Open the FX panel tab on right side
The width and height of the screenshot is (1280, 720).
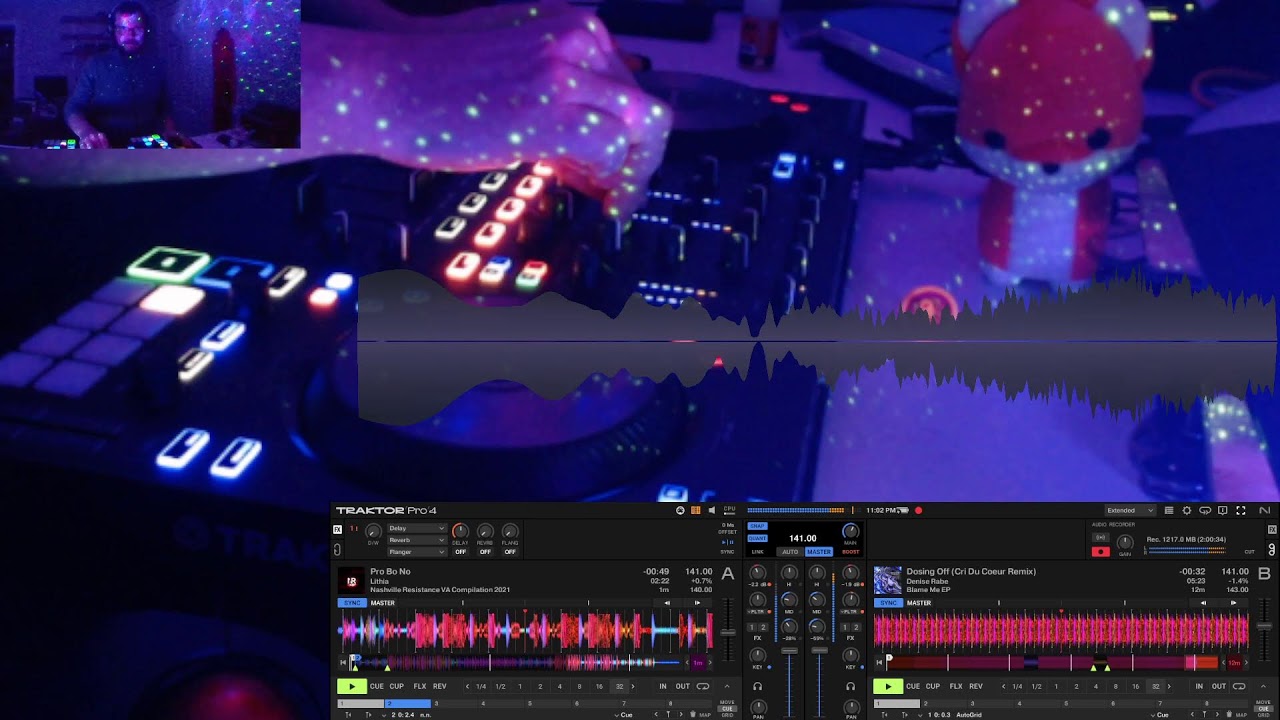pos(1272,529)
